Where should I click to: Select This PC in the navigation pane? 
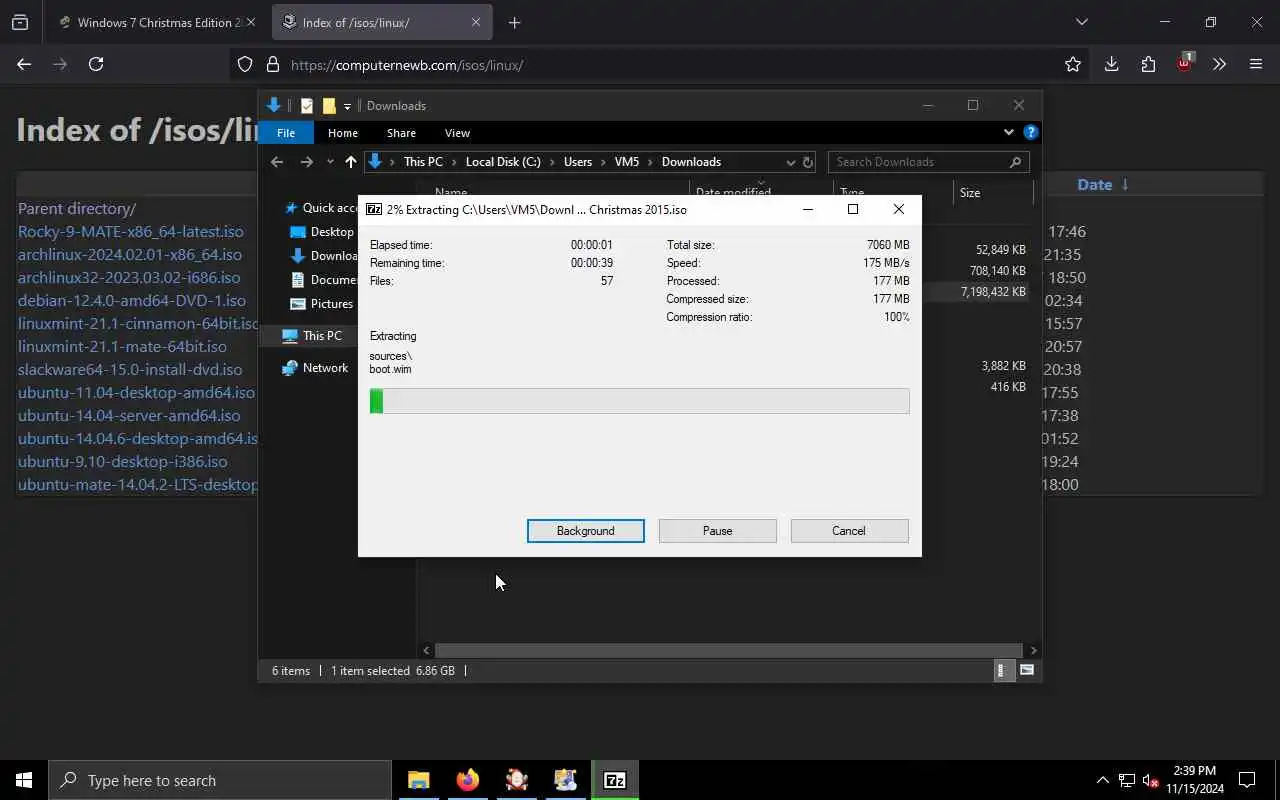click(313, 336)
